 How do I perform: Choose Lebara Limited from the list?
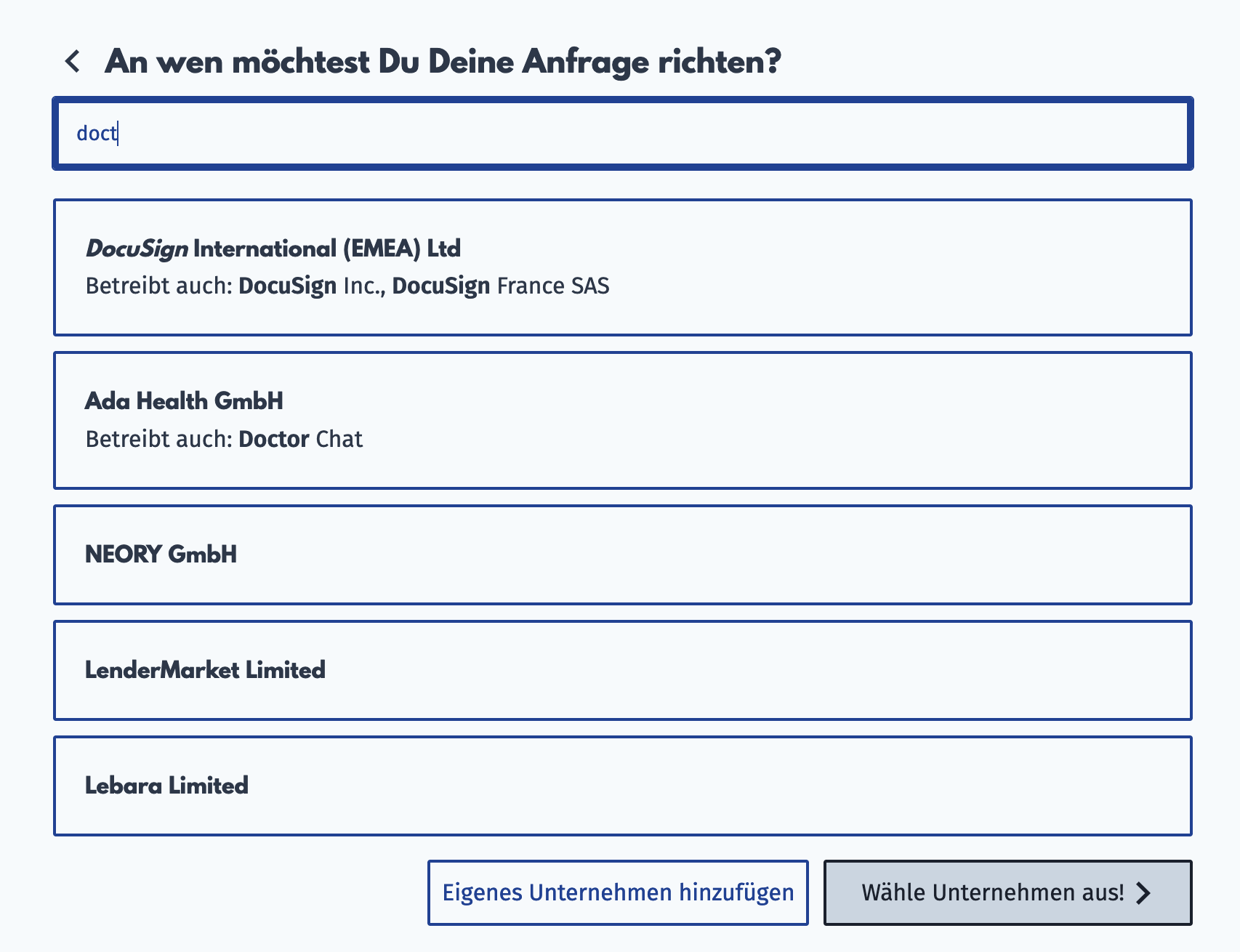pyautogui.click(x=623, y=786)
